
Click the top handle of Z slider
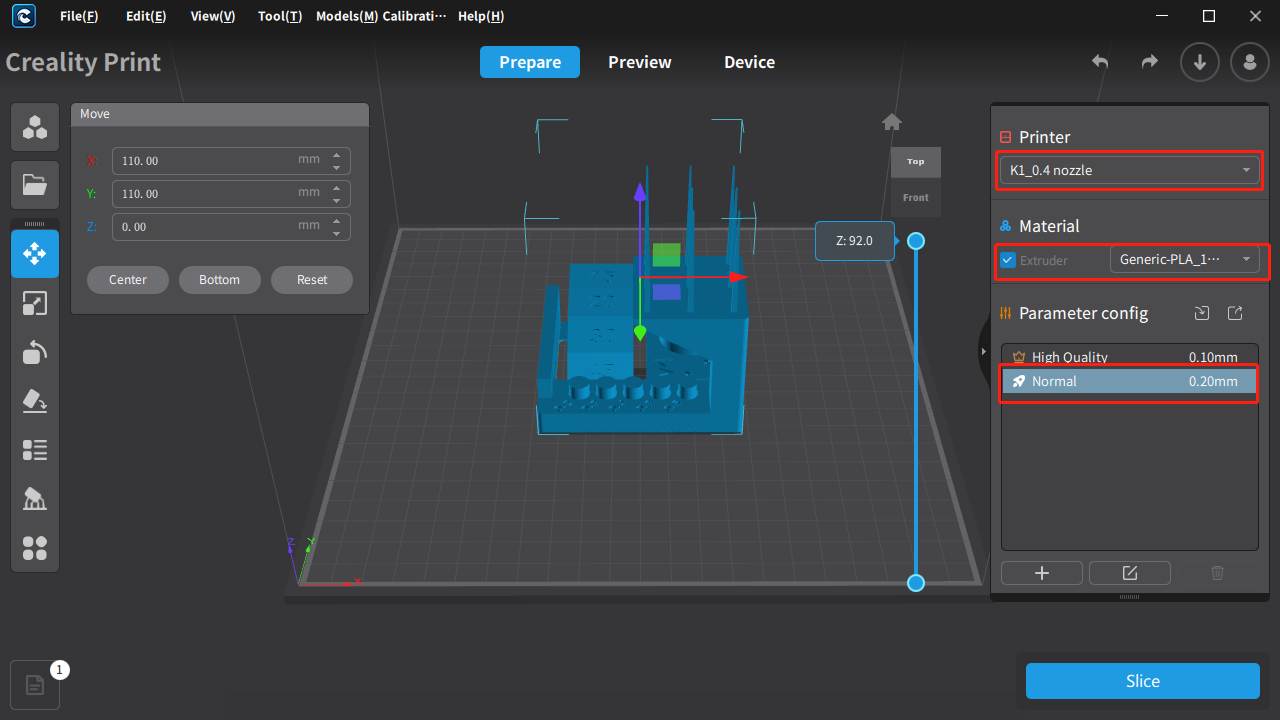(x=916, y=241)
